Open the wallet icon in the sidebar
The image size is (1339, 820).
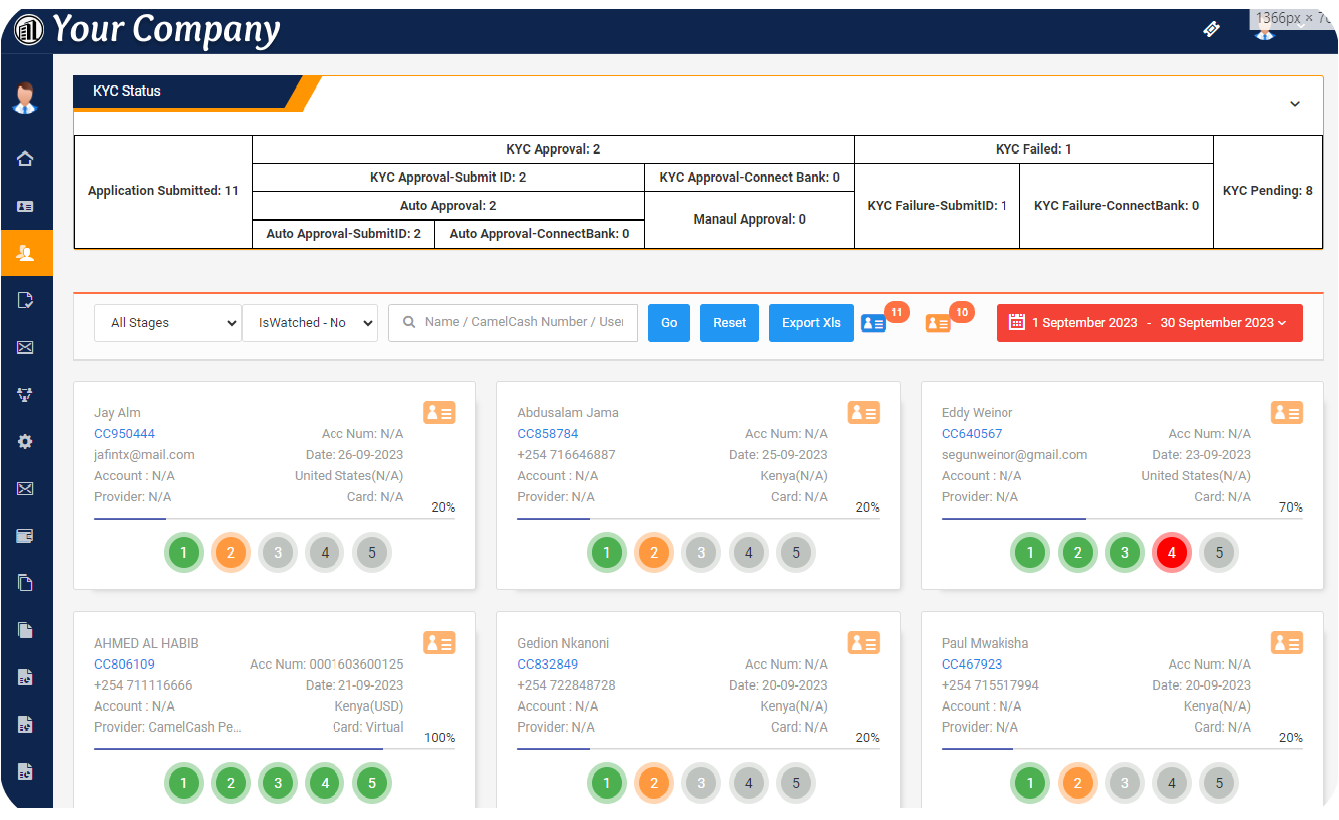(26, 536)
